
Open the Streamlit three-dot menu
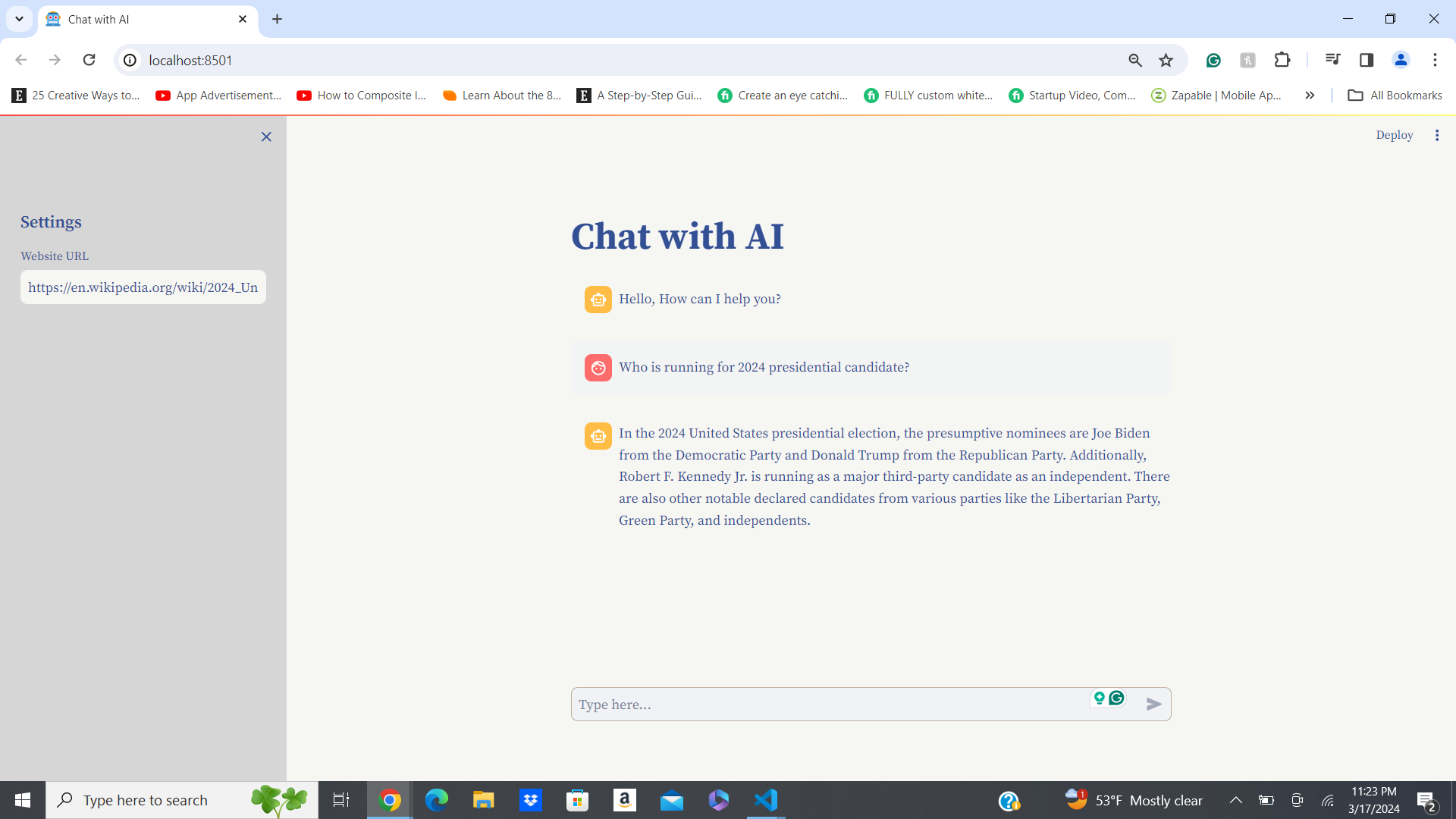[1437, 135]
